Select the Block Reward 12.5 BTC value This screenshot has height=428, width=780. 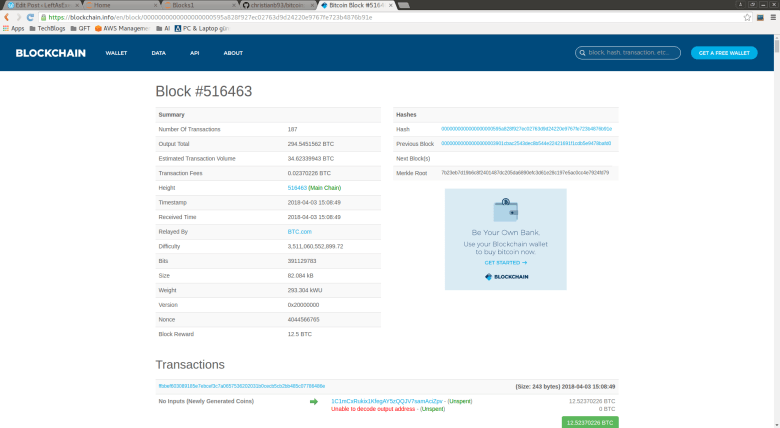(x=299, y=334)
